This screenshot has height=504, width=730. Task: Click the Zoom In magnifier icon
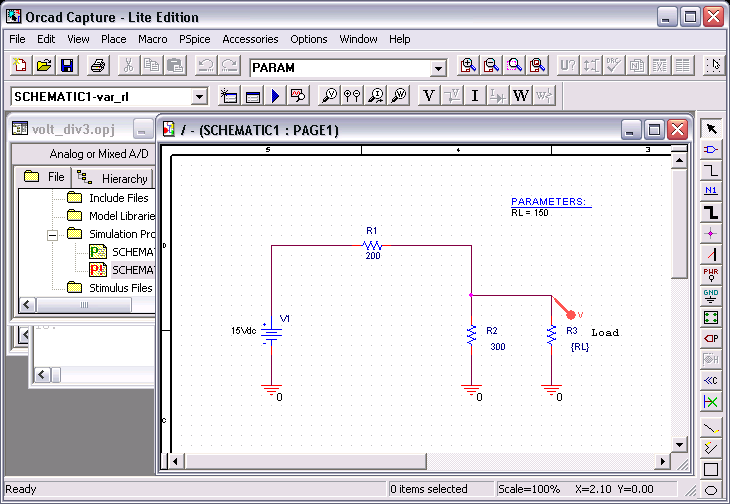tap(468, 66)
